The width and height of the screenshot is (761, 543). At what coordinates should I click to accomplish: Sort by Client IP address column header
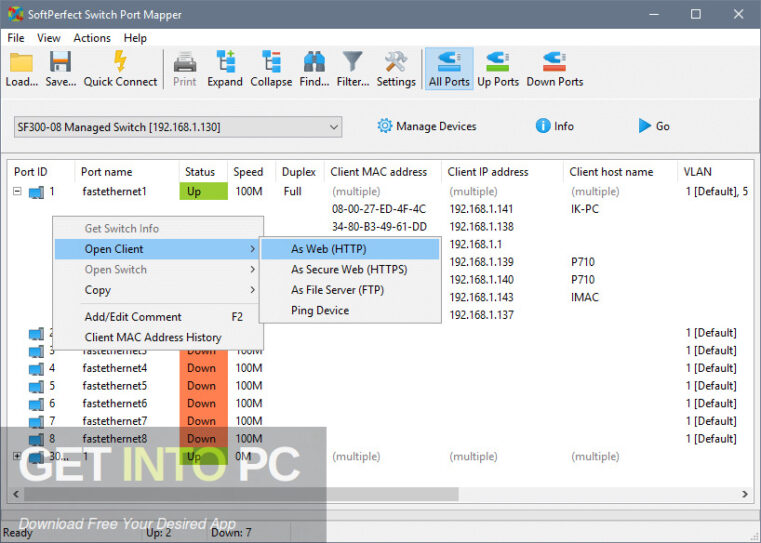[502, 172]
